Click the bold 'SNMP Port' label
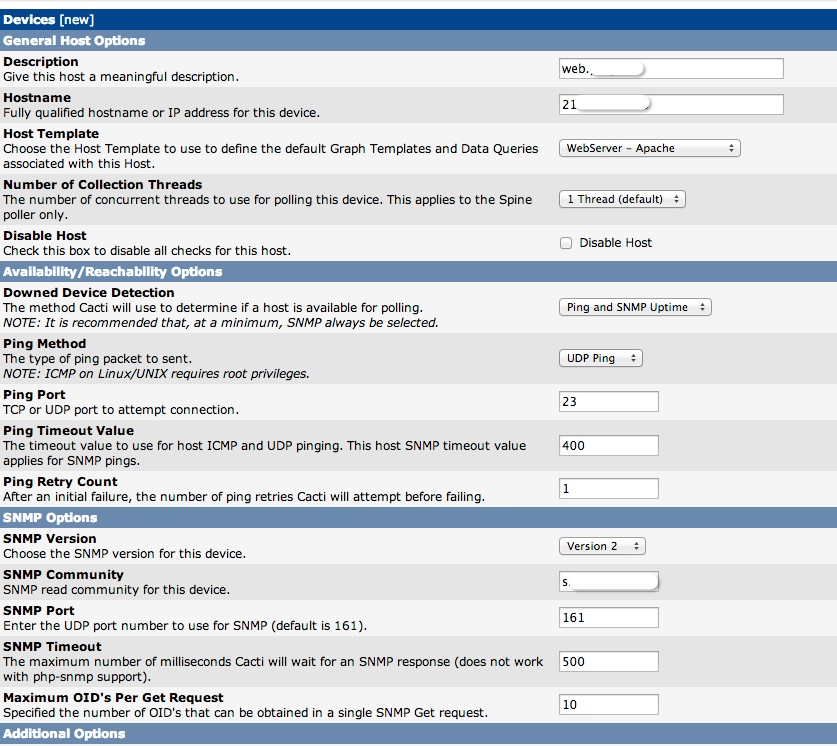The width and height of the screenshot is (837, 746). [x=39, y=611]
